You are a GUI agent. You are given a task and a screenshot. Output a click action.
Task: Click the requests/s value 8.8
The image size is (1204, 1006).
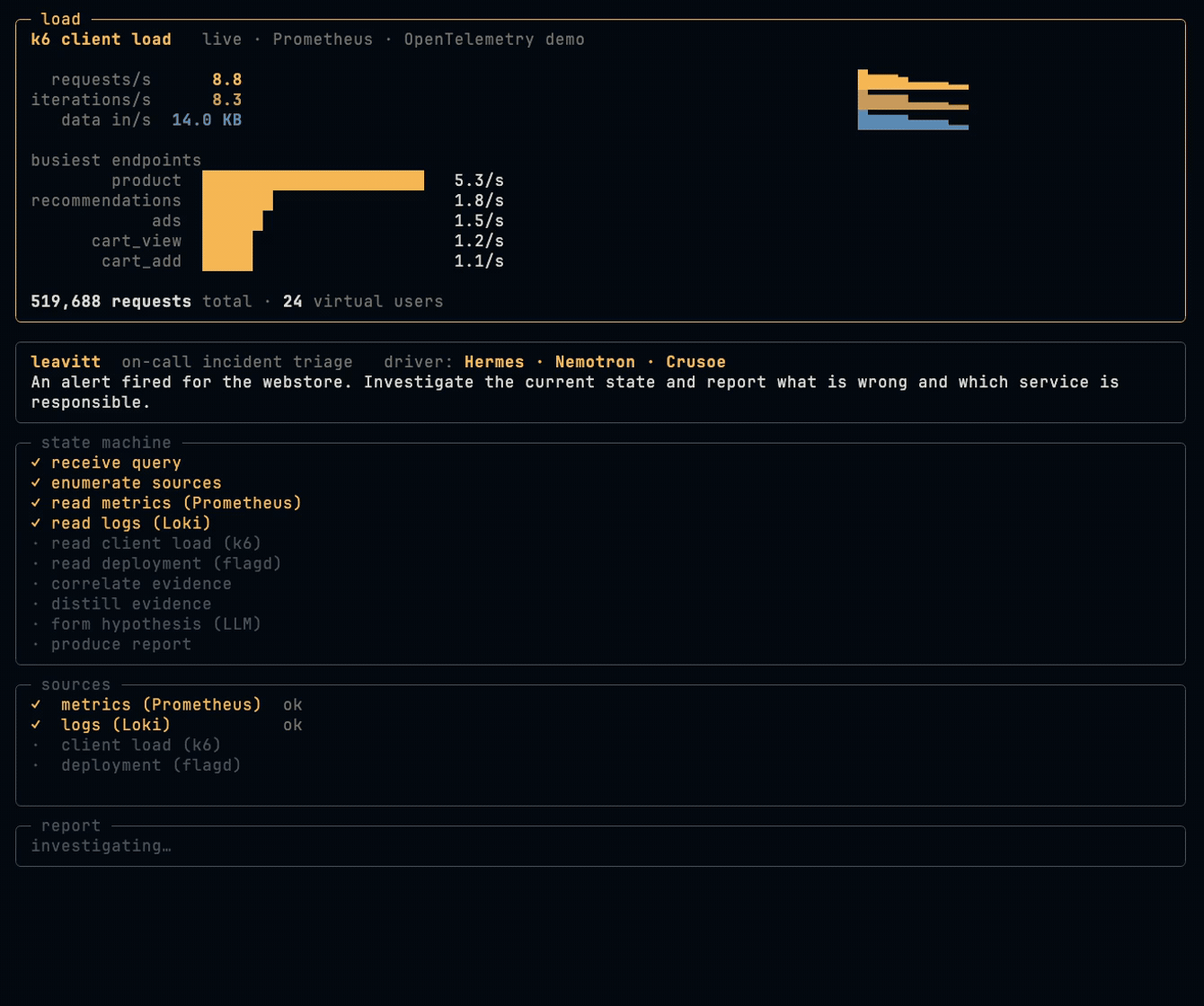pos(227,80)
